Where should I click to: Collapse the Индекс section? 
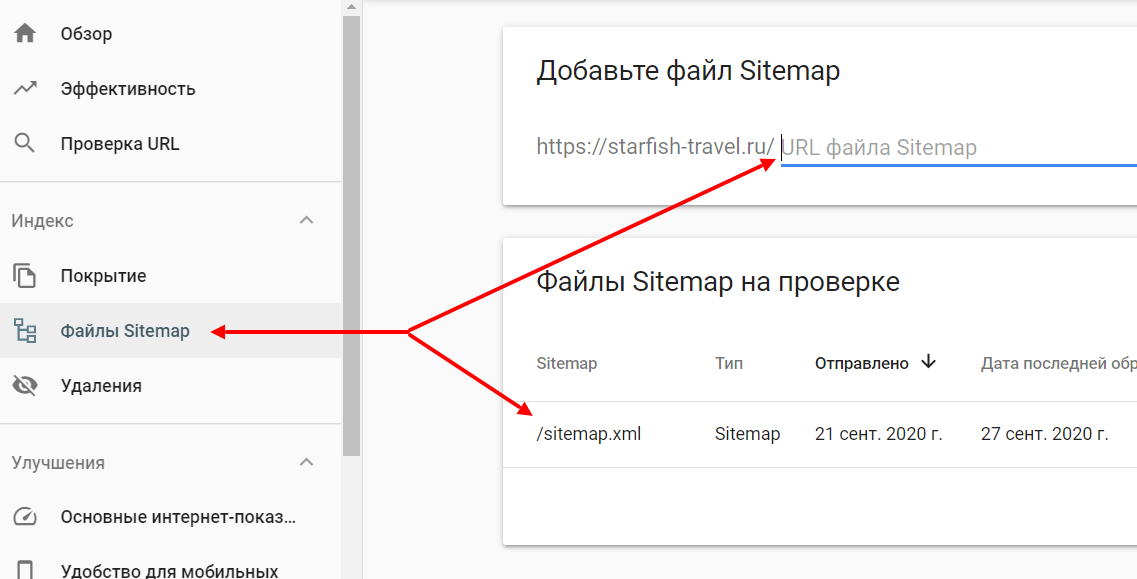[308, 220]
